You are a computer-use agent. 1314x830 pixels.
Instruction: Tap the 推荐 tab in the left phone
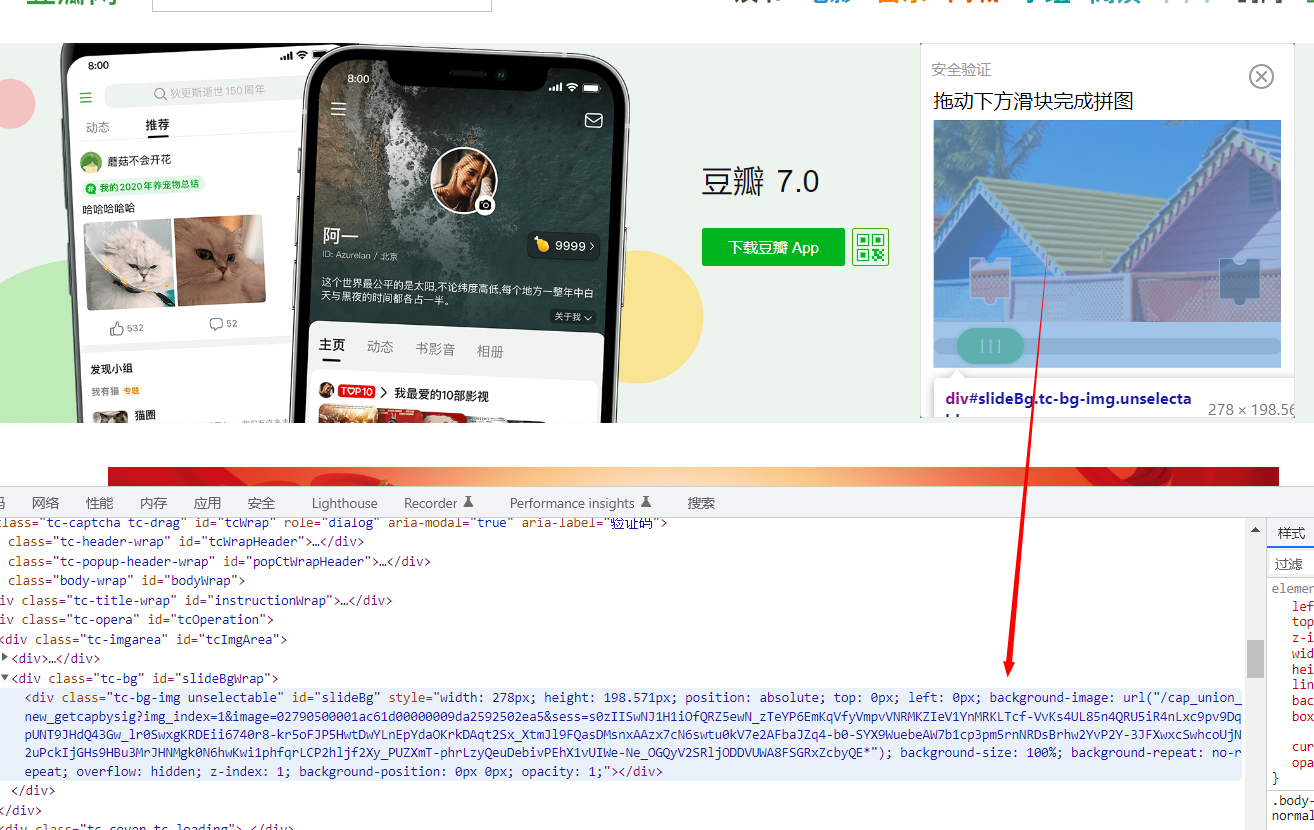157,124
